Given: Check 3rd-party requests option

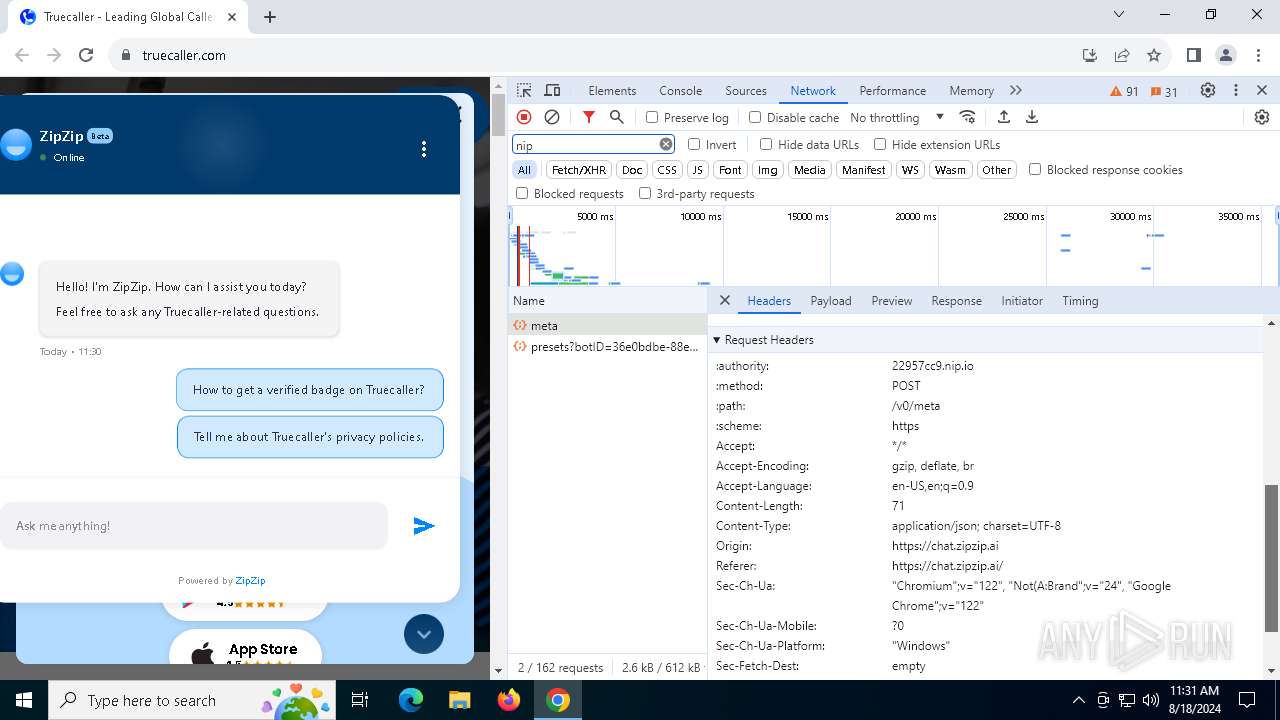Looking at the screenshot, I should [645, 193].
